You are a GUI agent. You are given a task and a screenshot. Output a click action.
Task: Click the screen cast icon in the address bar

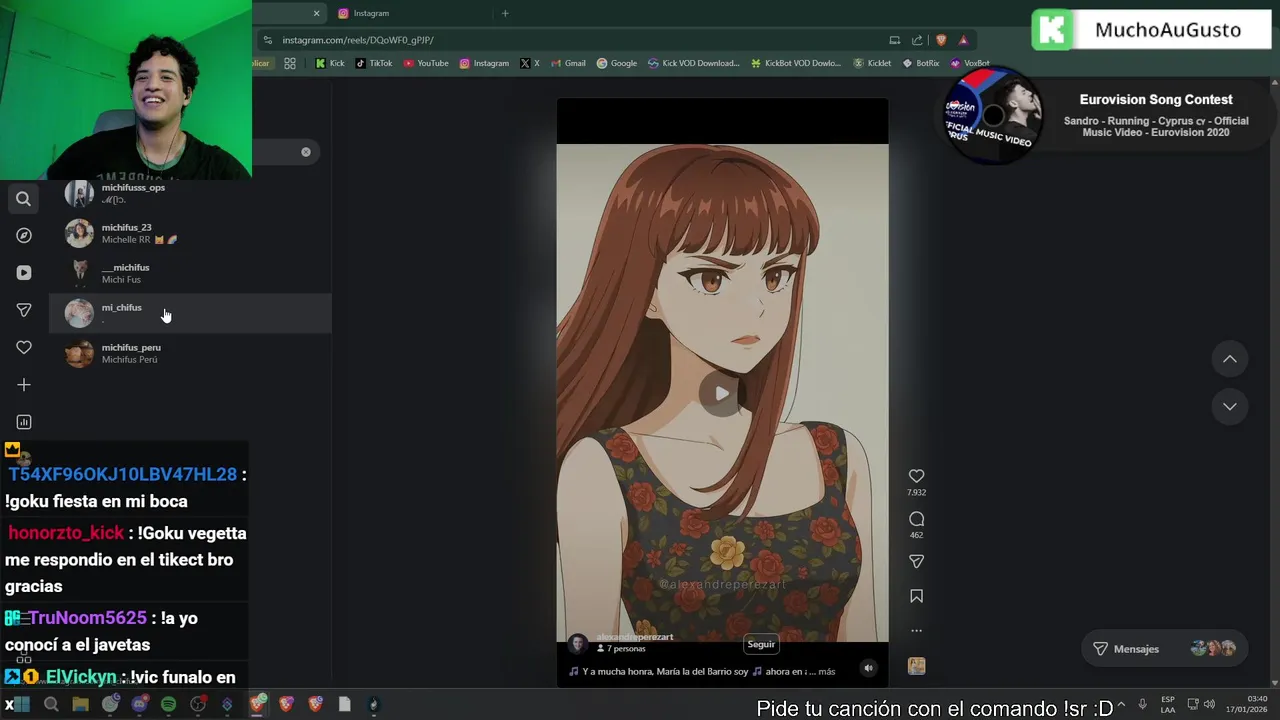[x=895, y=40]
